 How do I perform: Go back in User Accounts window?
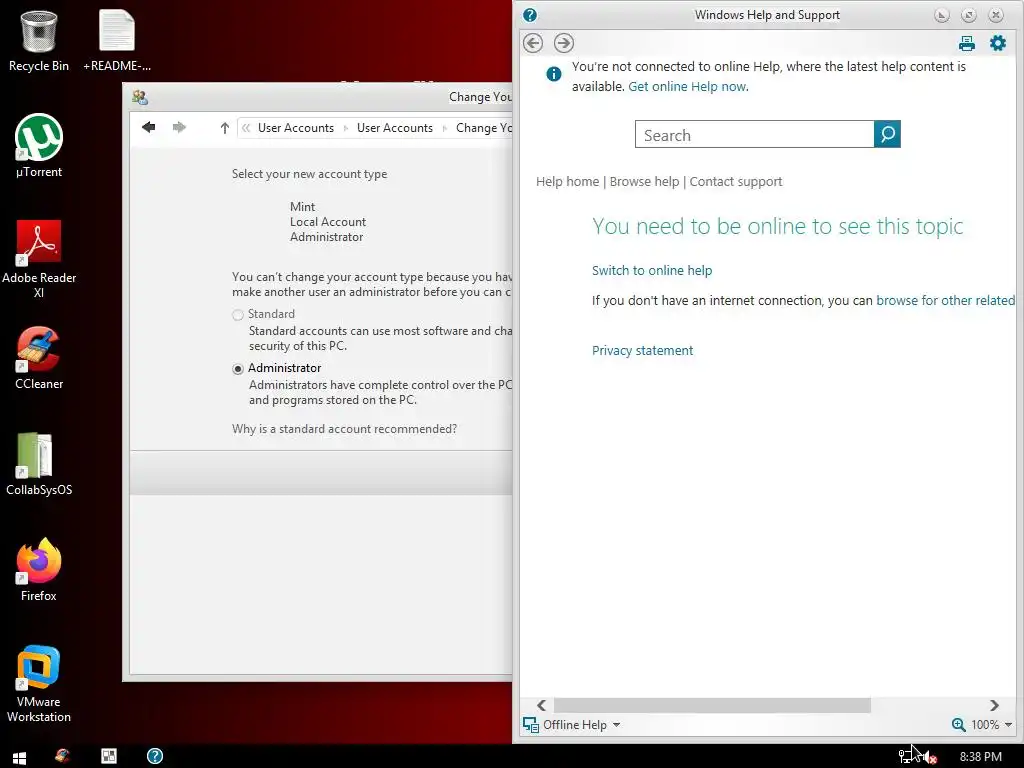point(149,127)
